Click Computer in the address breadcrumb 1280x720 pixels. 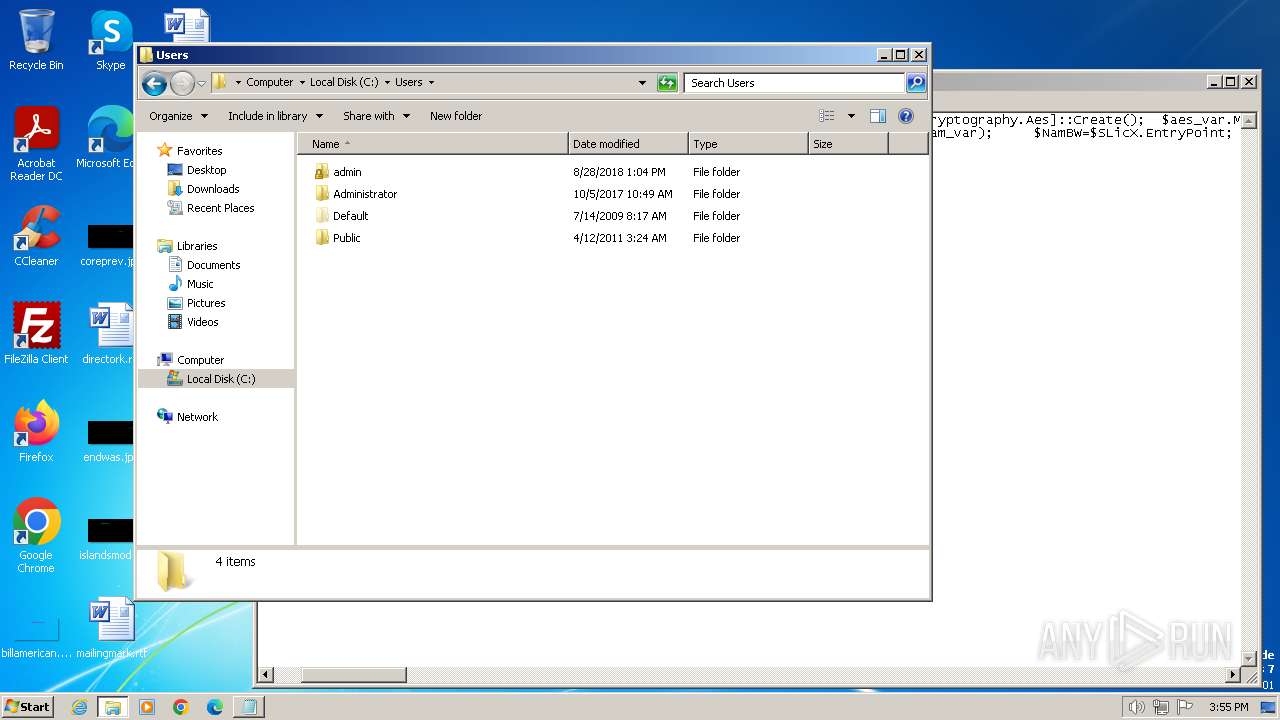(x=270, y=83)
